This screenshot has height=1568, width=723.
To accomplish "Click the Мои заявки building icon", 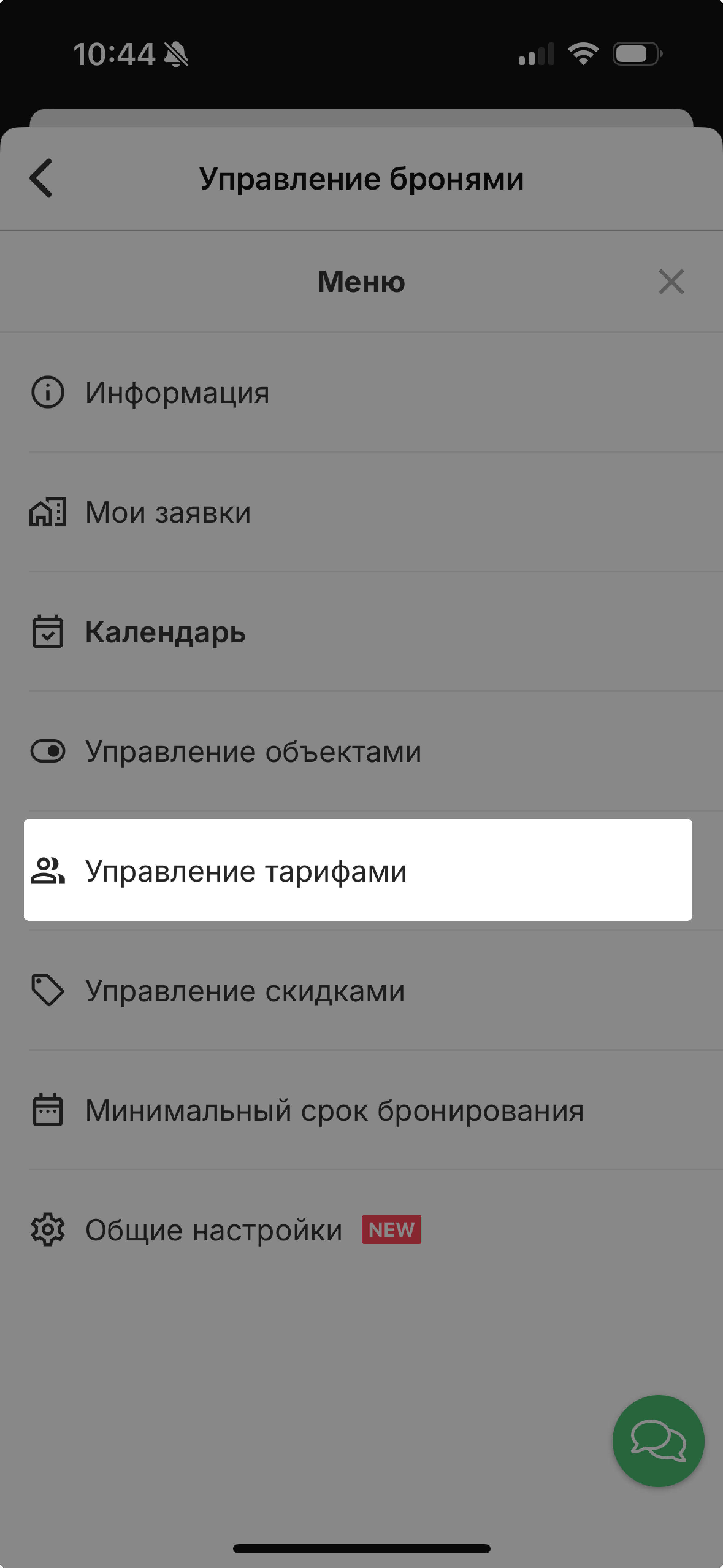I will (x=48, y=512).
